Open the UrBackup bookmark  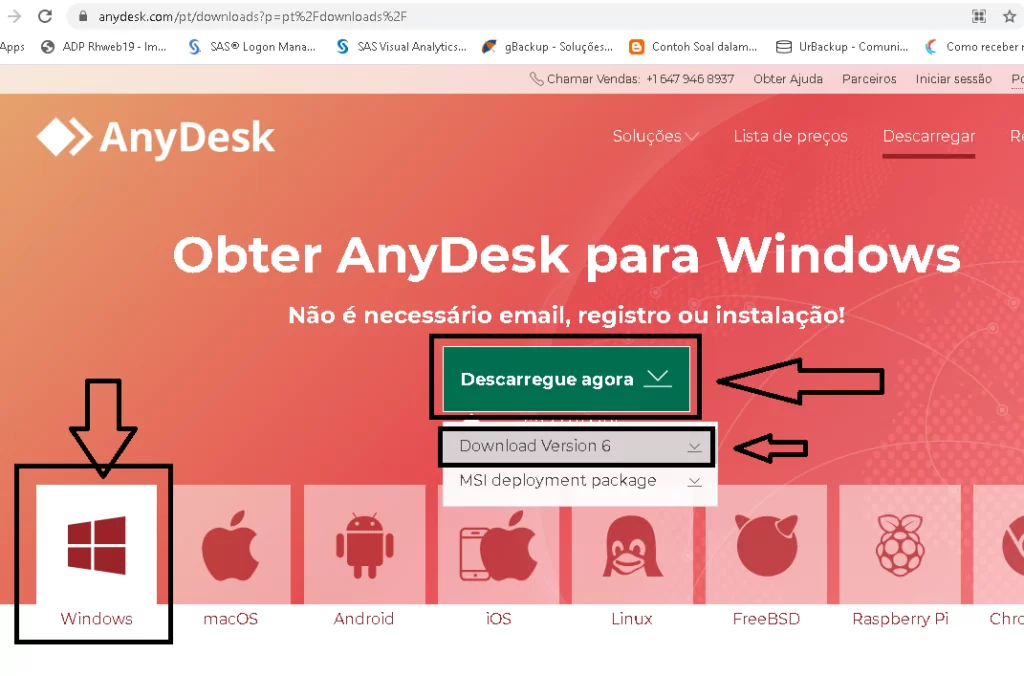click(x=842, y=47)
